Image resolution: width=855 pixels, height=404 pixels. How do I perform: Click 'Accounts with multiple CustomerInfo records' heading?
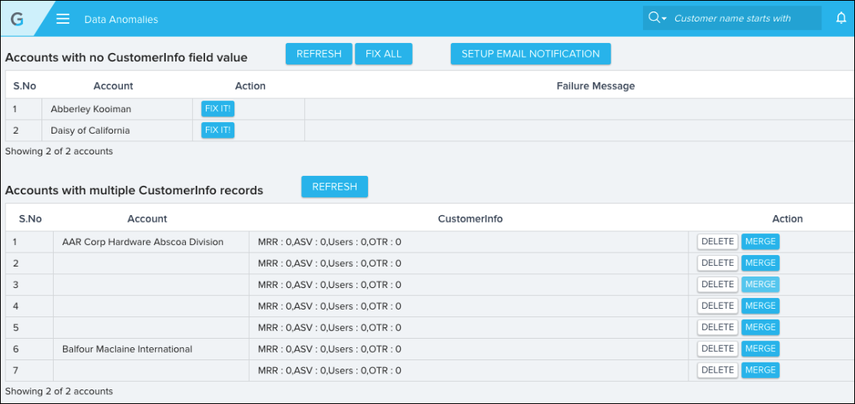(134, 190)
